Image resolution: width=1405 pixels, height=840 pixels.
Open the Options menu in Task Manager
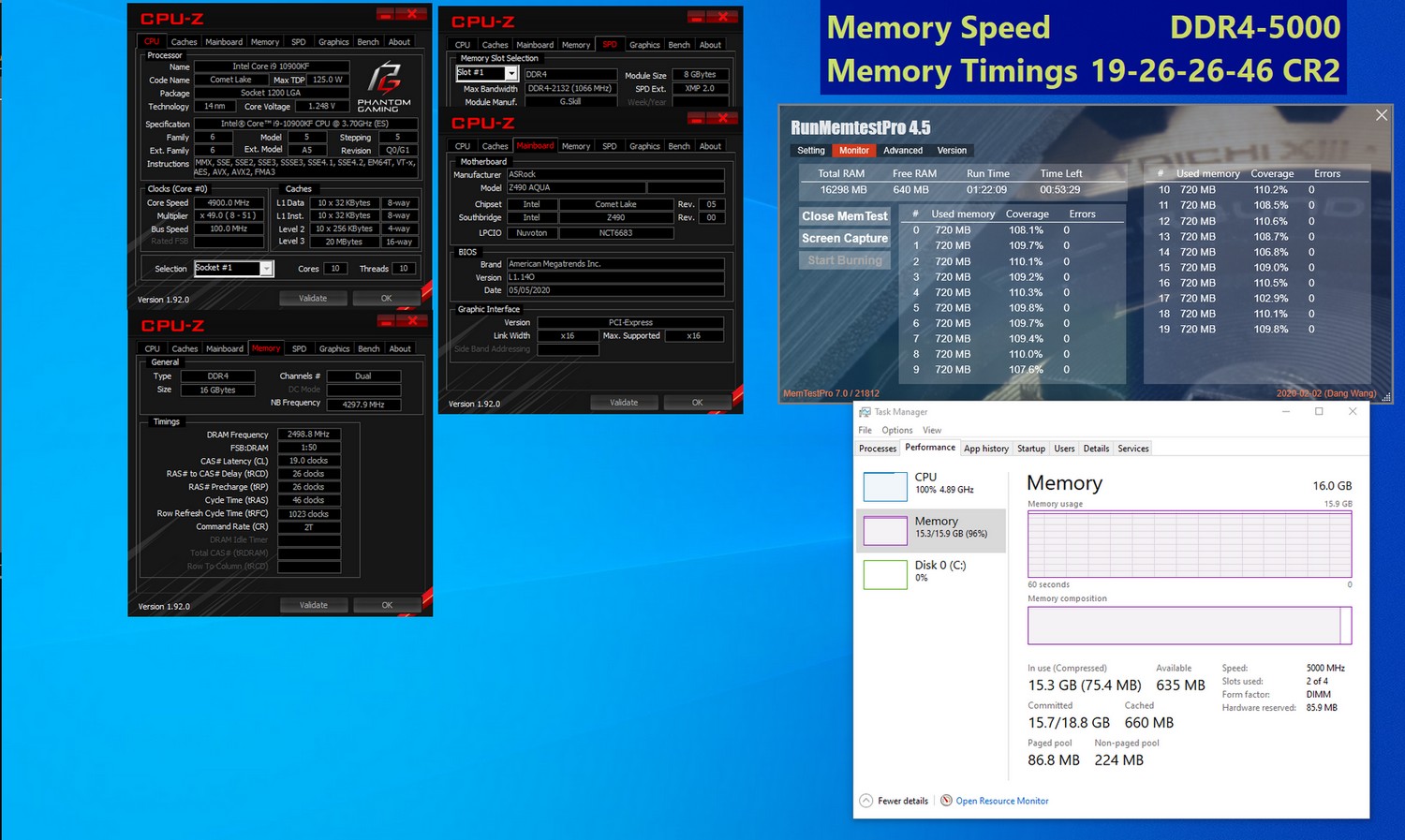(x=896, y=430)
